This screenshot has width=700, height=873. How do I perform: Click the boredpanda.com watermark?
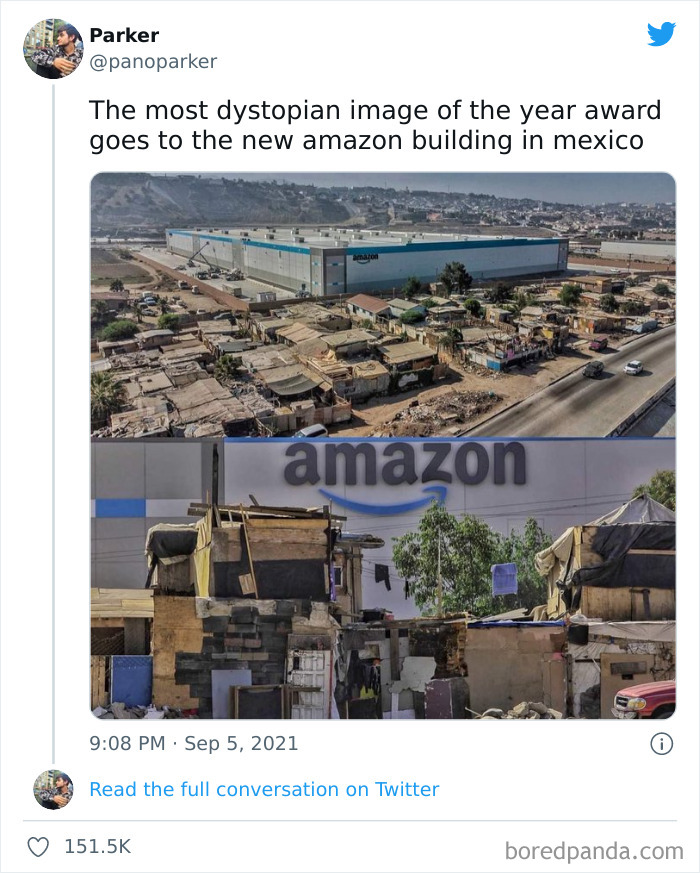click(594, 851)
